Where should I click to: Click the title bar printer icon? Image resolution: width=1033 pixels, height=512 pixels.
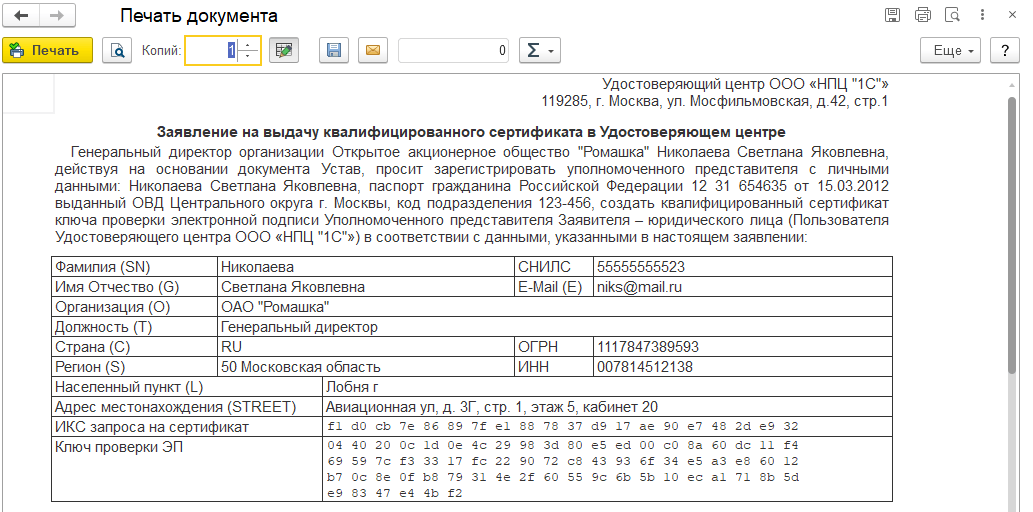(922, 16)
